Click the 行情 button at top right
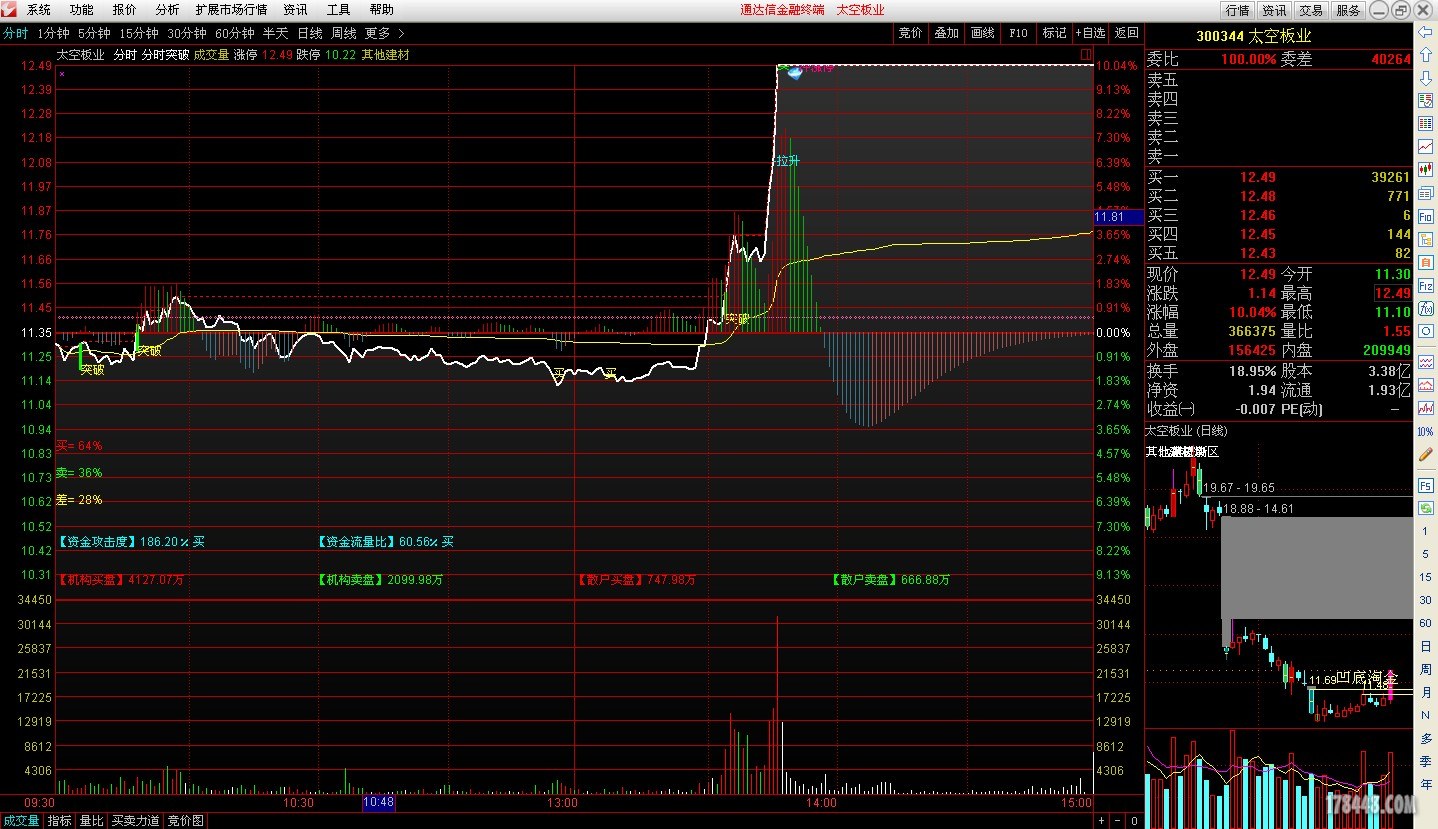The height and width of the screenshot is (829, 1438). pyautogui.click(x=1238, y=10)
